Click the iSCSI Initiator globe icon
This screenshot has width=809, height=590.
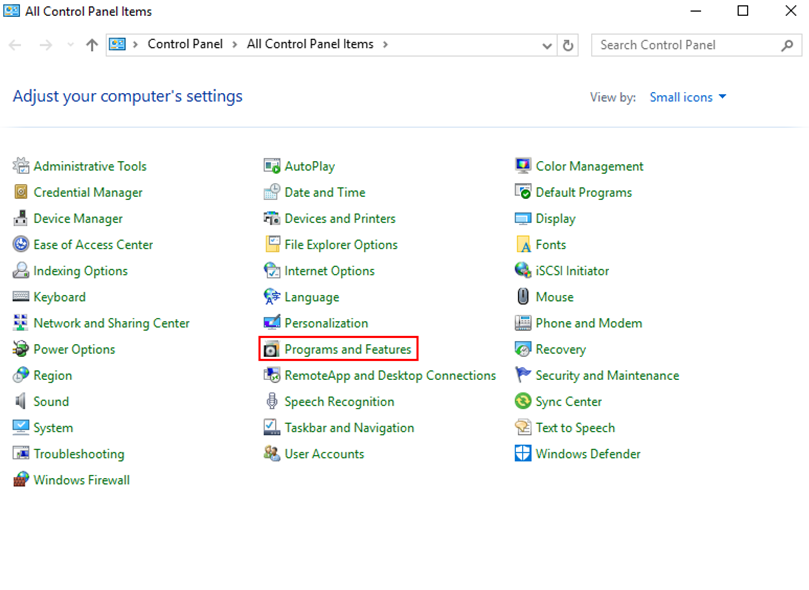(523, 270)
